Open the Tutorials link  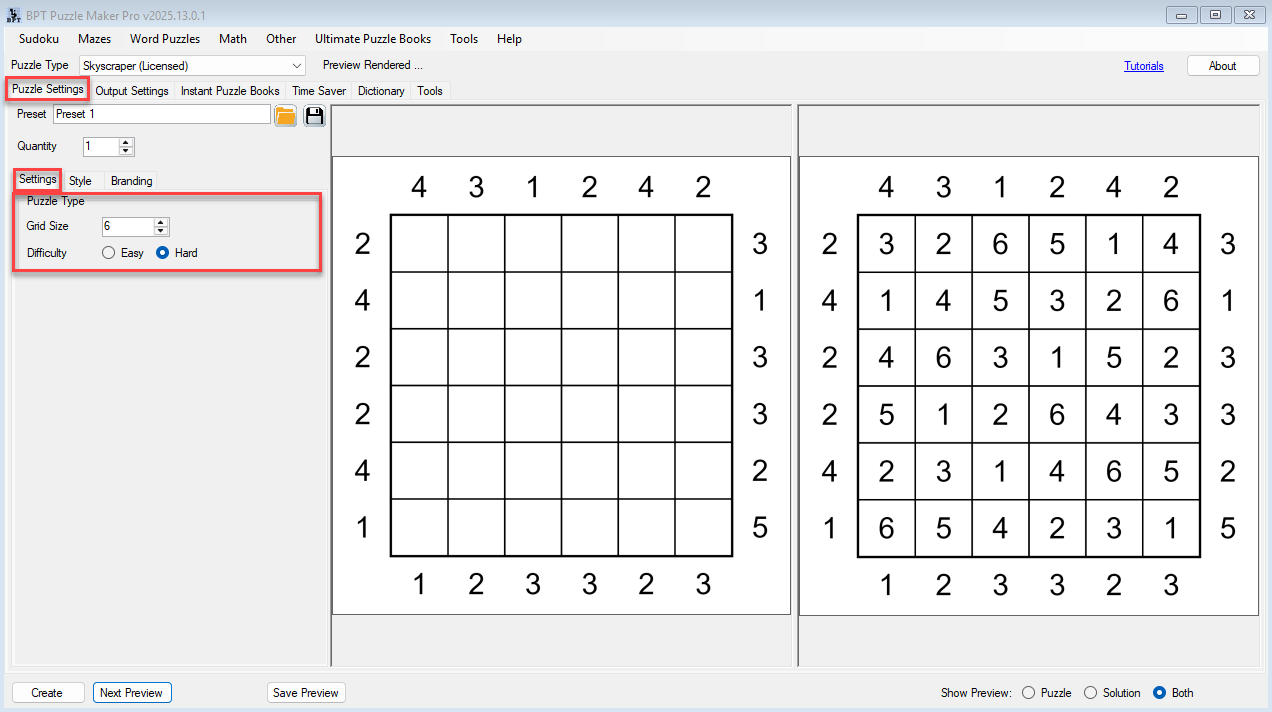coord(1144,66)
